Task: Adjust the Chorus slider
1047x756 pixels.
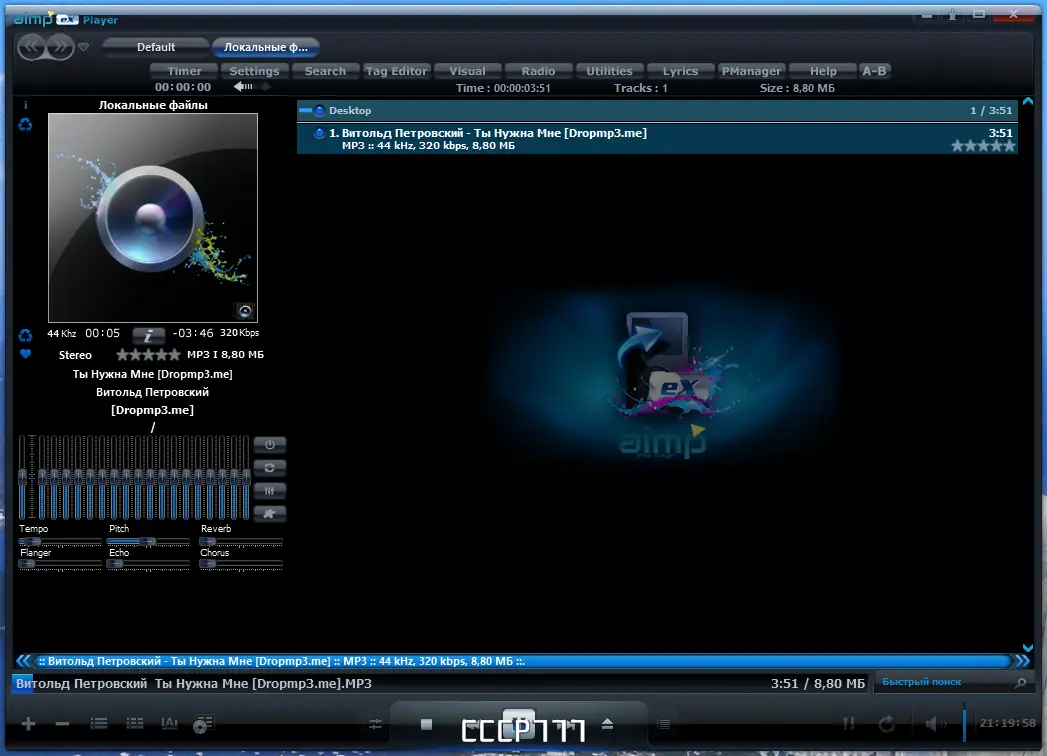Action: (241, 564)
